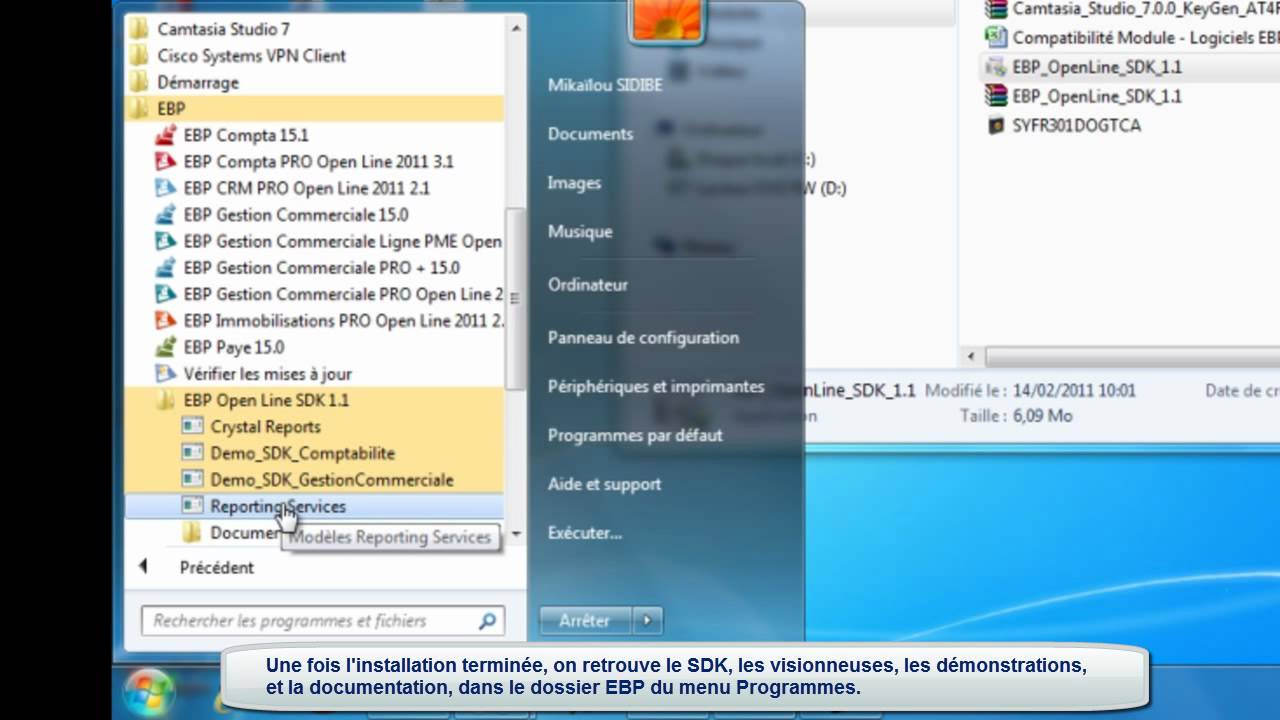The width and height of the screenshot is (1280, 720).
Task: Click the Taille : 6,09 Mo detail
Action: pos(1016,416)
